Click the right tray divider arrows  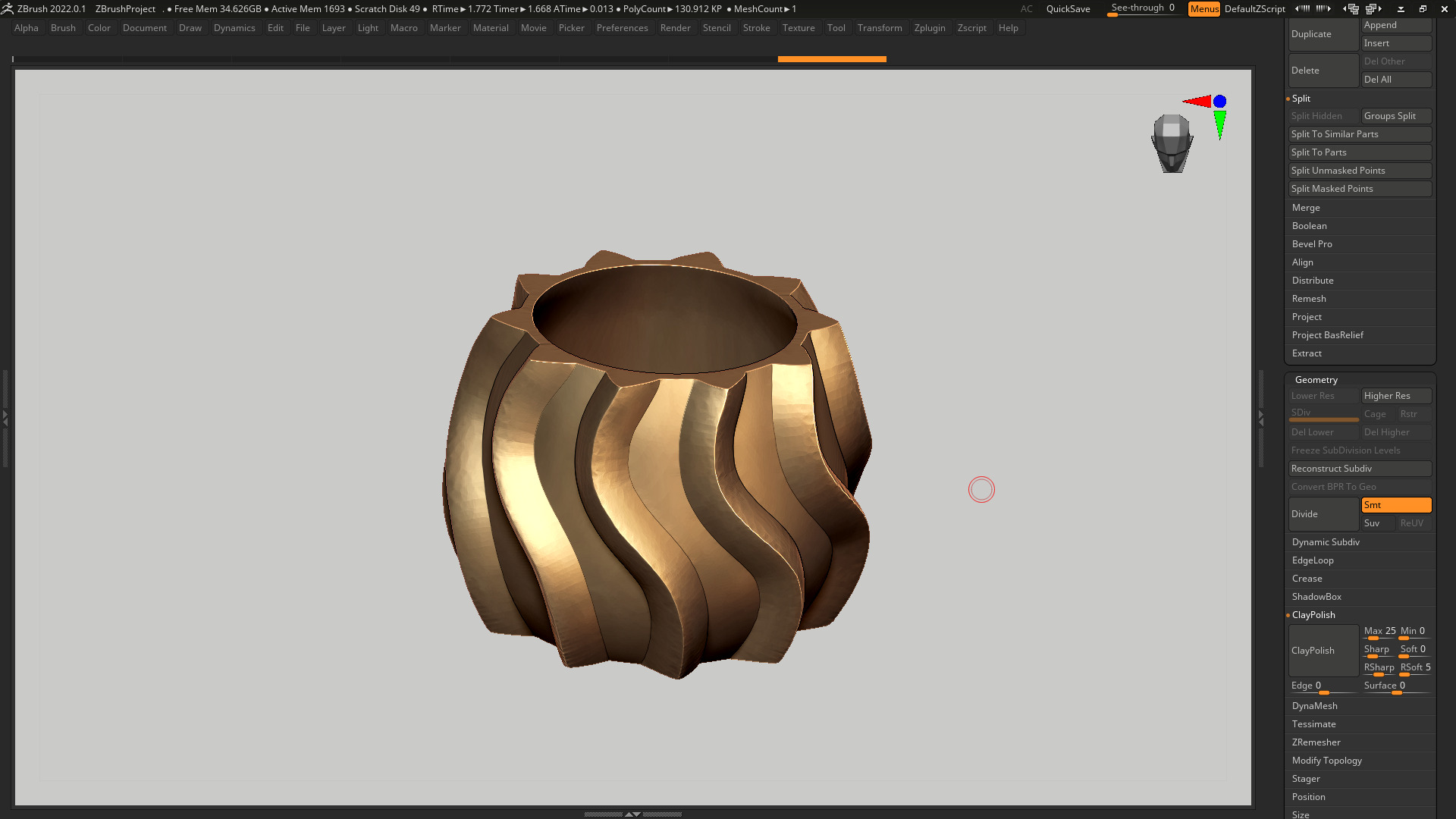click(1261, 418)
